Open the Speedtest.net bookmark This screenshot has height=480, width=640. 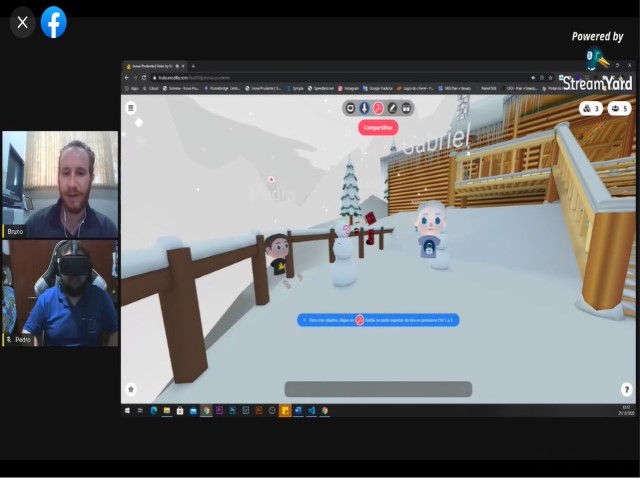click(x=321, y=88)
